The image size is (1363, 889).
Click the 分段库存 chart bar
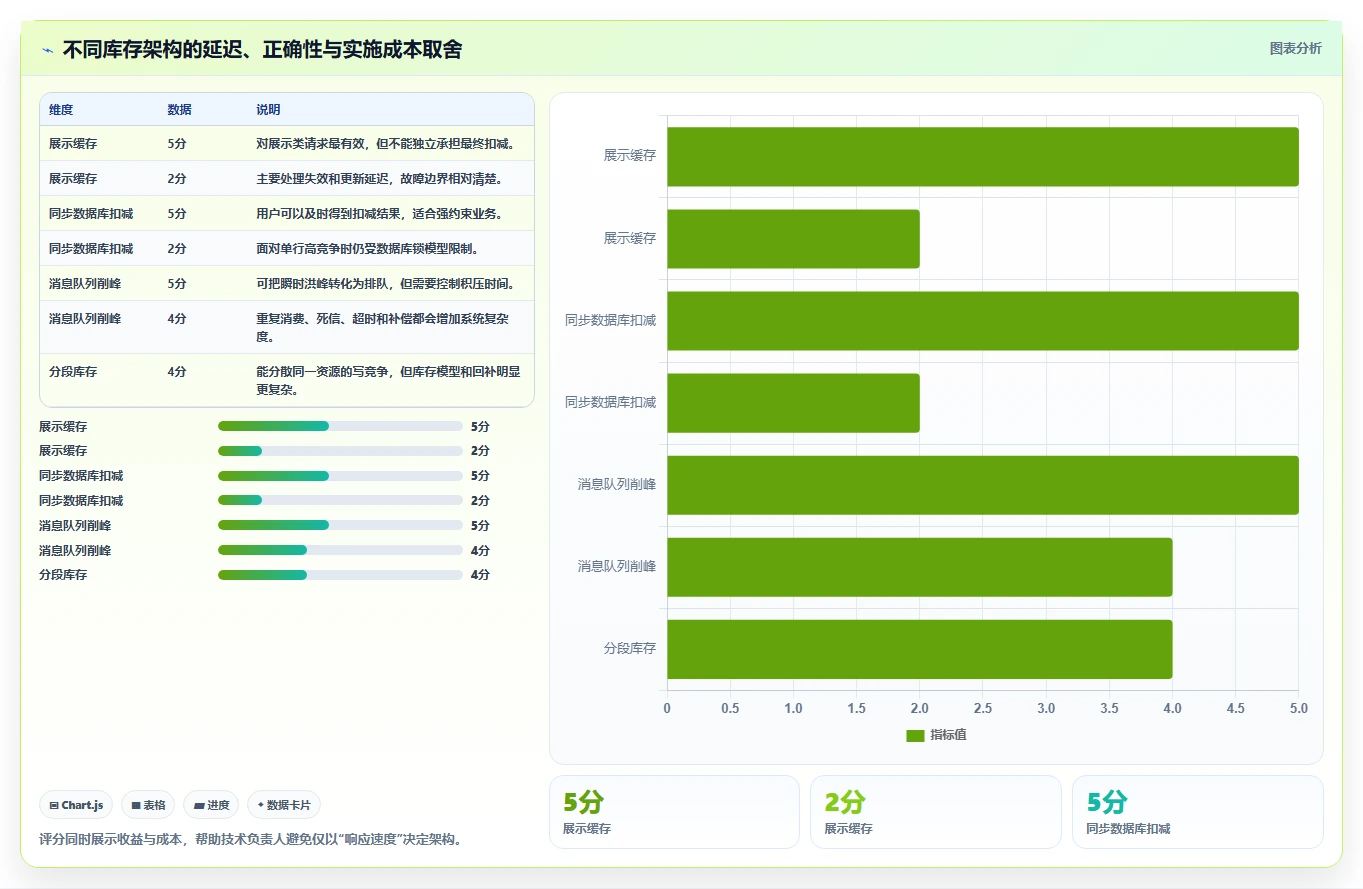tap(920, 649)
